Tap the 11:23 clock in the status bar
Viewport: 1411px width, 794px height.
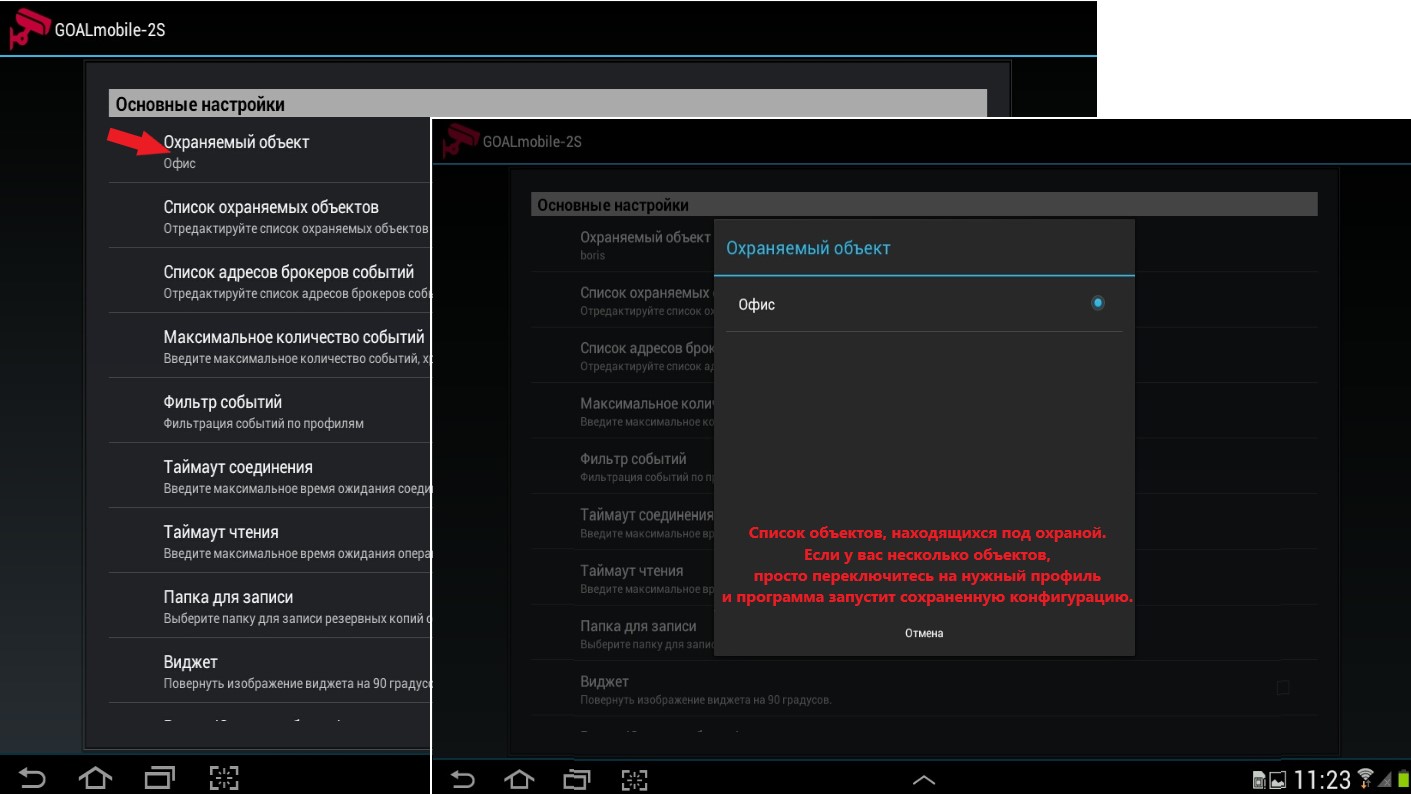[1322, 780]
